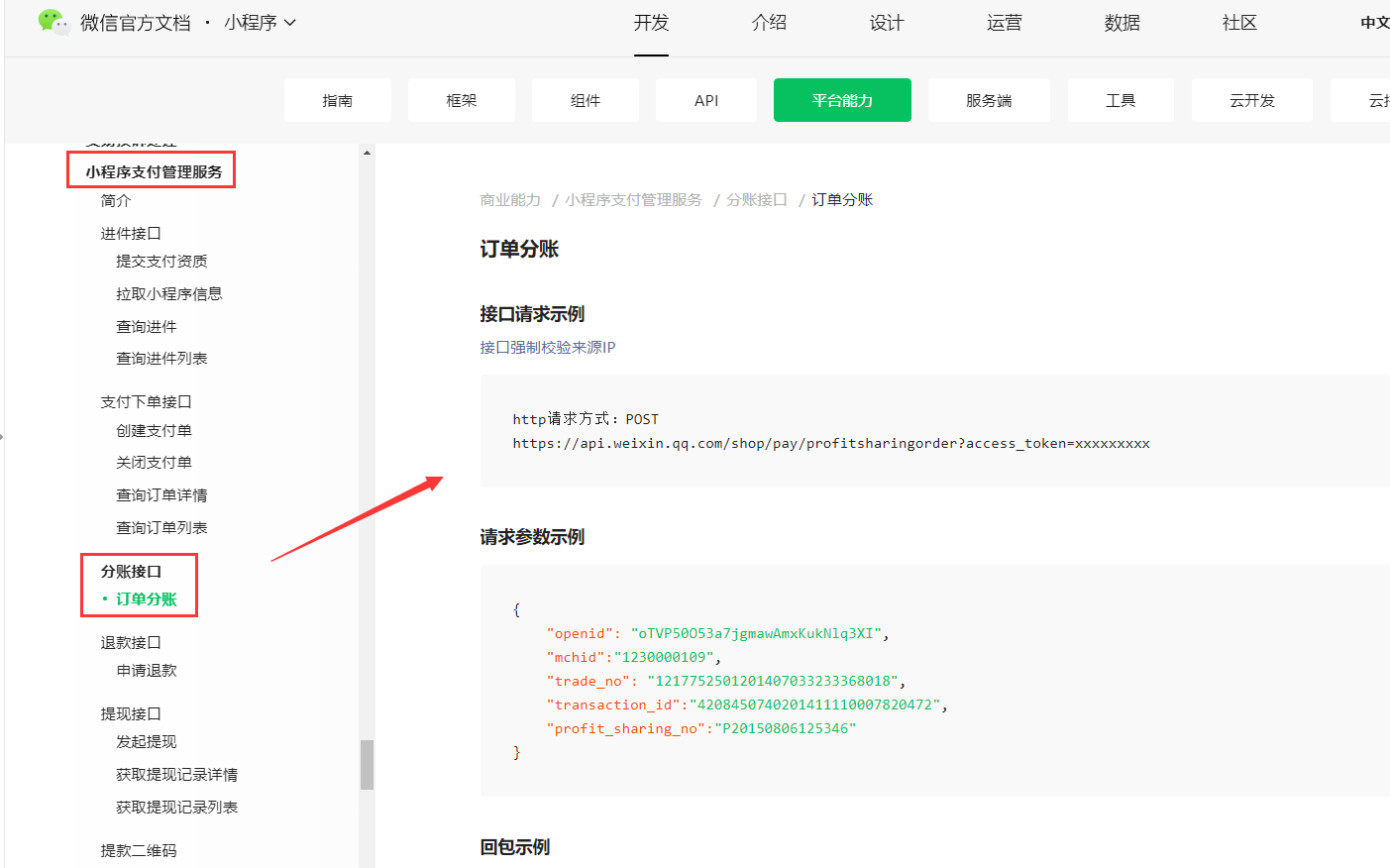The width and height of the screenshot is (1390, 868).
Task: Click the "openid" line in JSON example
Action: point(717,633)
